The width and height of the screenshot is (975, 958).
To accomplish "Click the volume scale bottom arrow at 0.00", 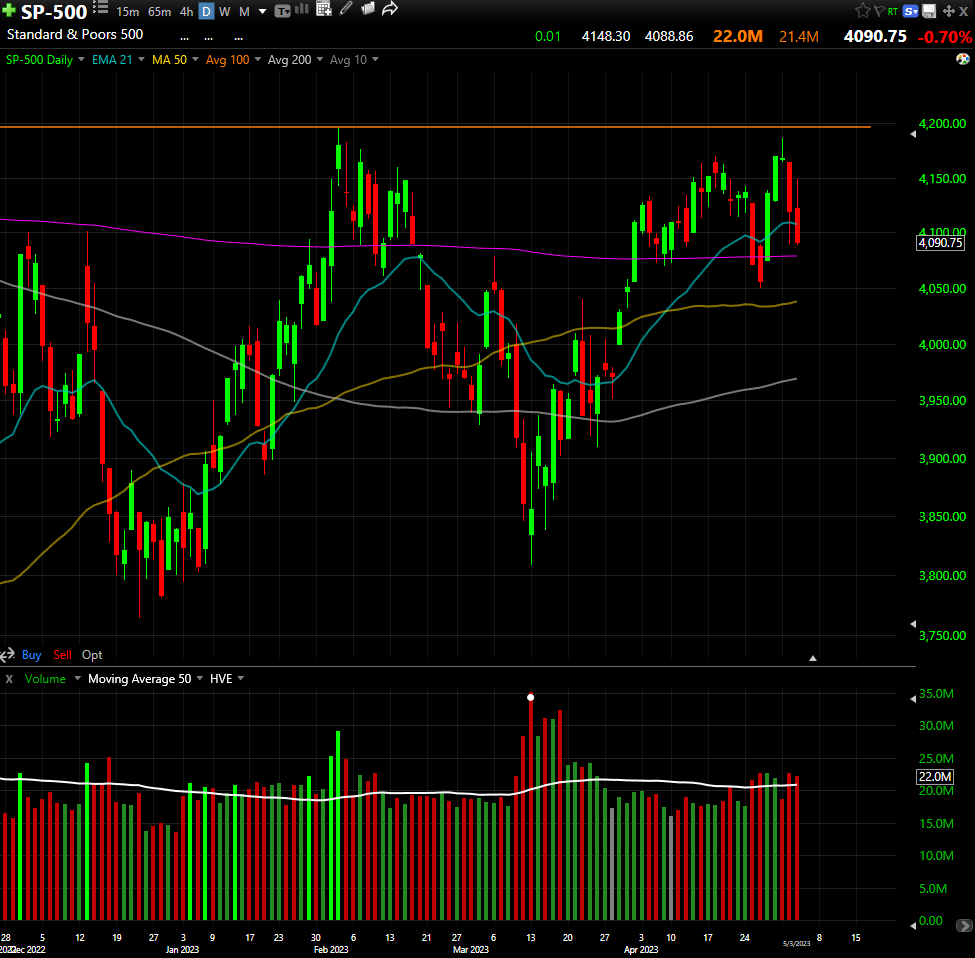I will 913,926.
